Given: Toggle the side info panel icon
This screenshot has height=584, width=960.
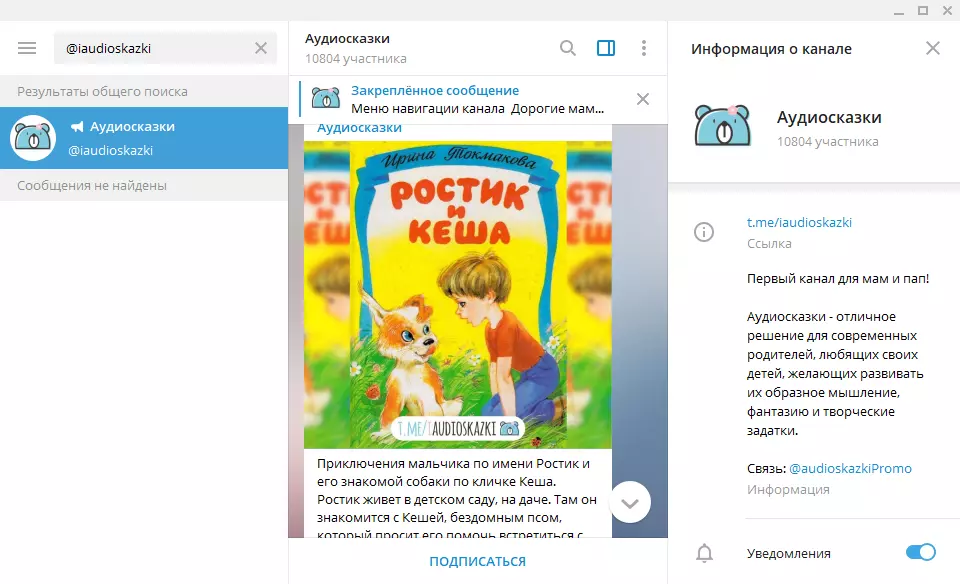Looking at the screenshot, I should point(605,48).
